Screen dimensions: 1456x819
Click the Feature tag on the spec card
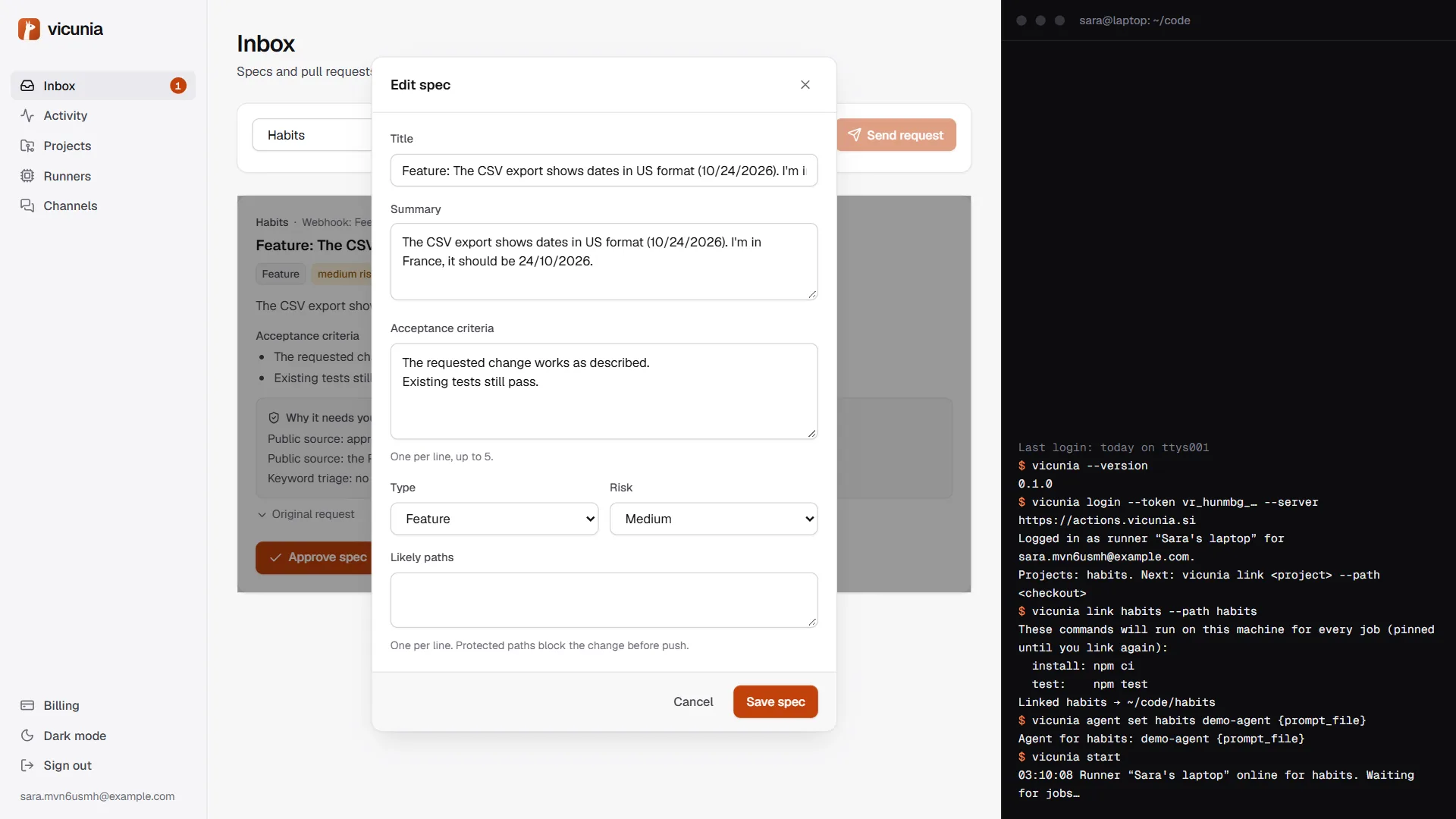coord(281,274)
